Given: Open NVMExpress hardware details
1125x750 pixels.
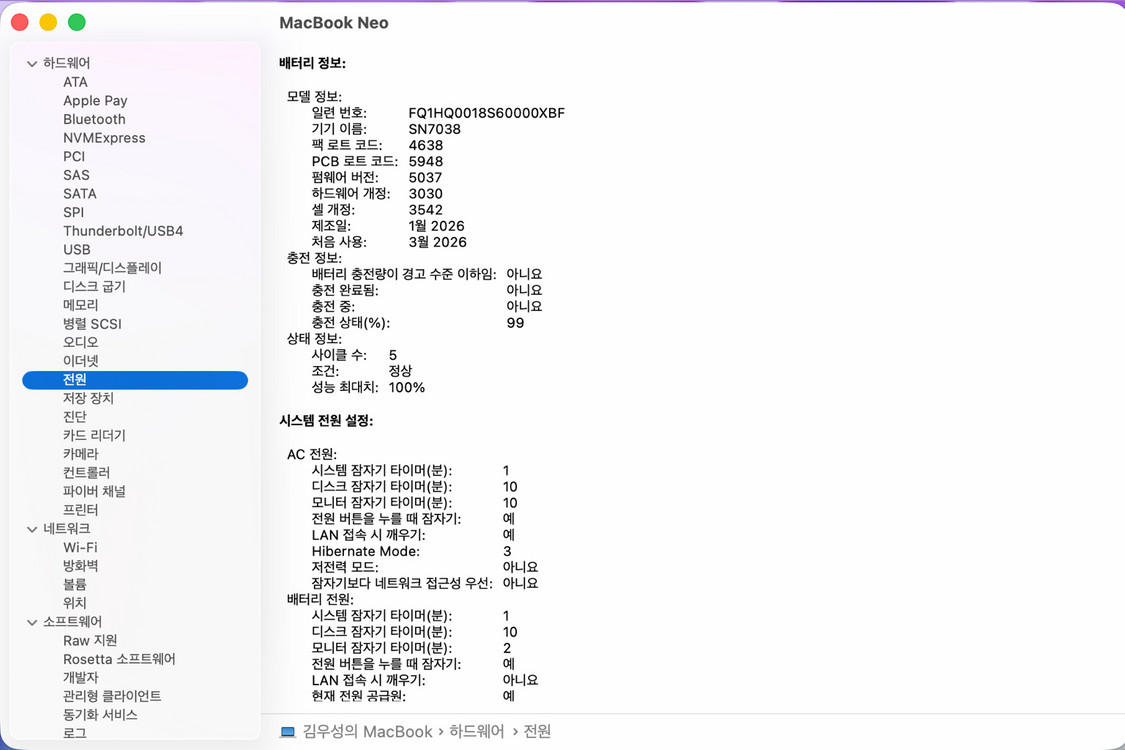Looking at the screenshot, I should pyautogui.click(x=104, y=137).
